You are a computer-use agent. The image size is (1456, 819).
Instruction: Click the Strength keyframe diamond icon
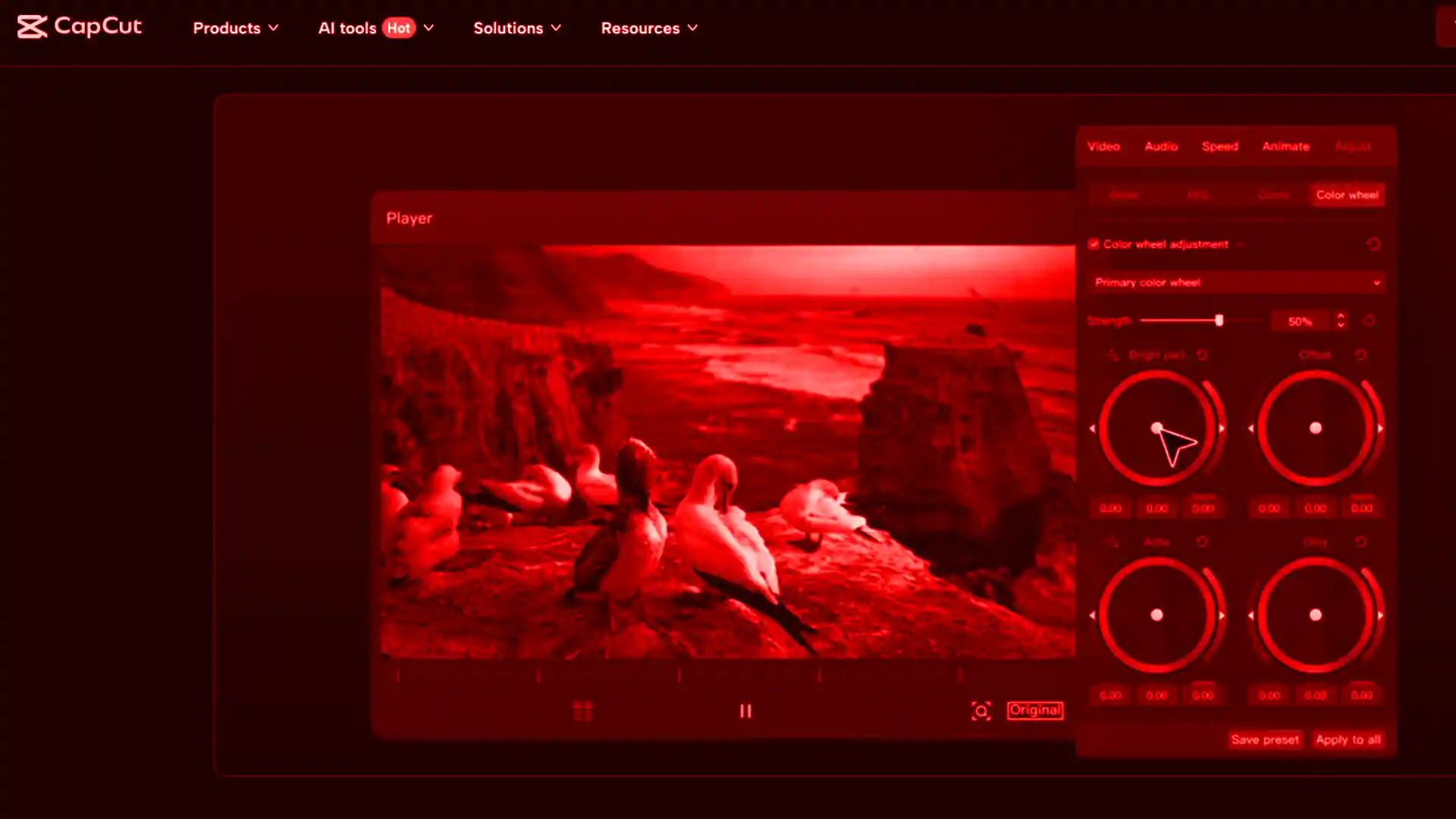[x=1369, y=322]
